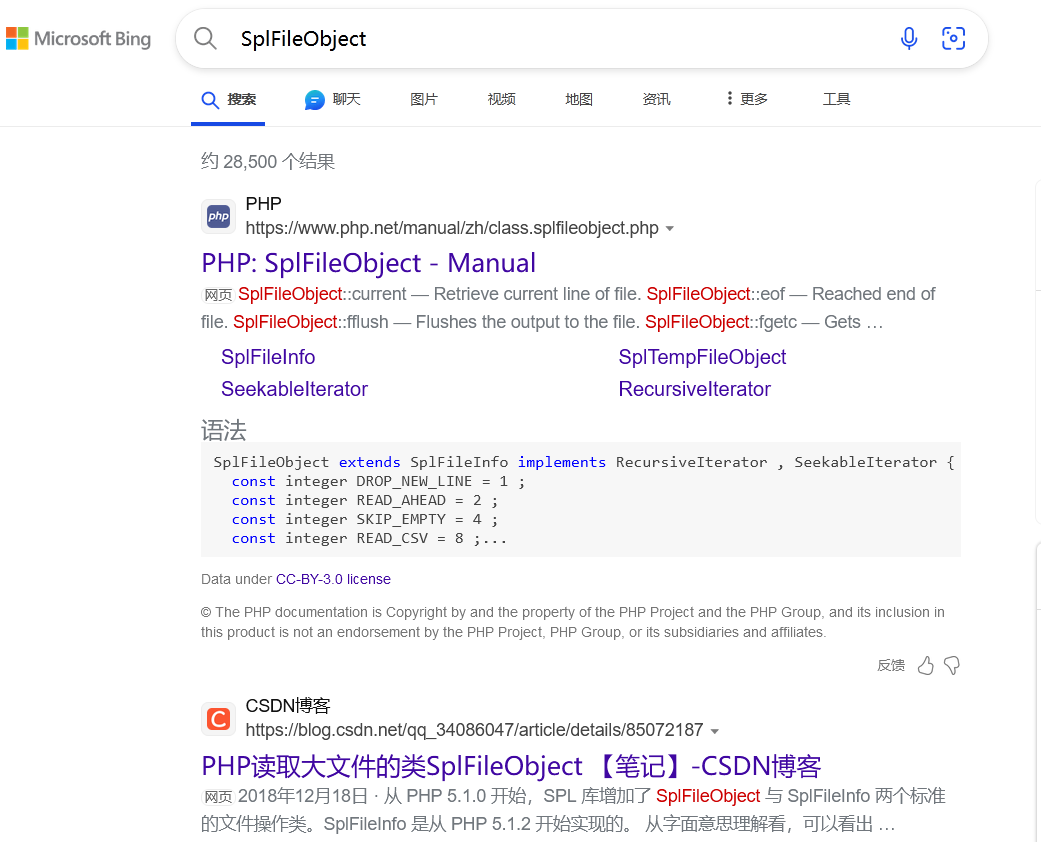
Task: Select the 搜索 tab
Action: coord(228,100)
